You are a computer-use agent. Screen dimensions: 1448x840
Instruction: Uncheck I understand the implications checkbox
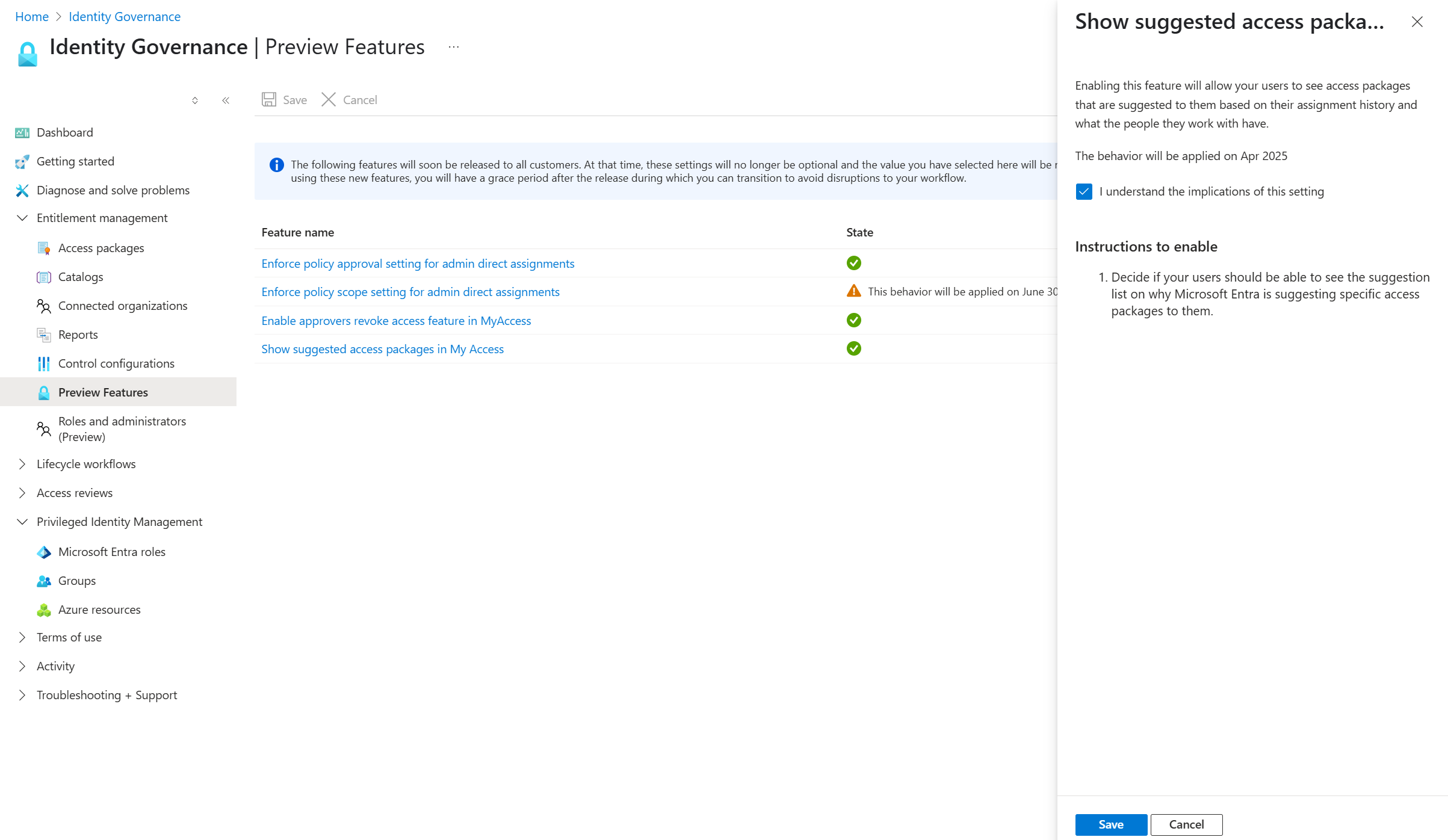point(1084,191)
